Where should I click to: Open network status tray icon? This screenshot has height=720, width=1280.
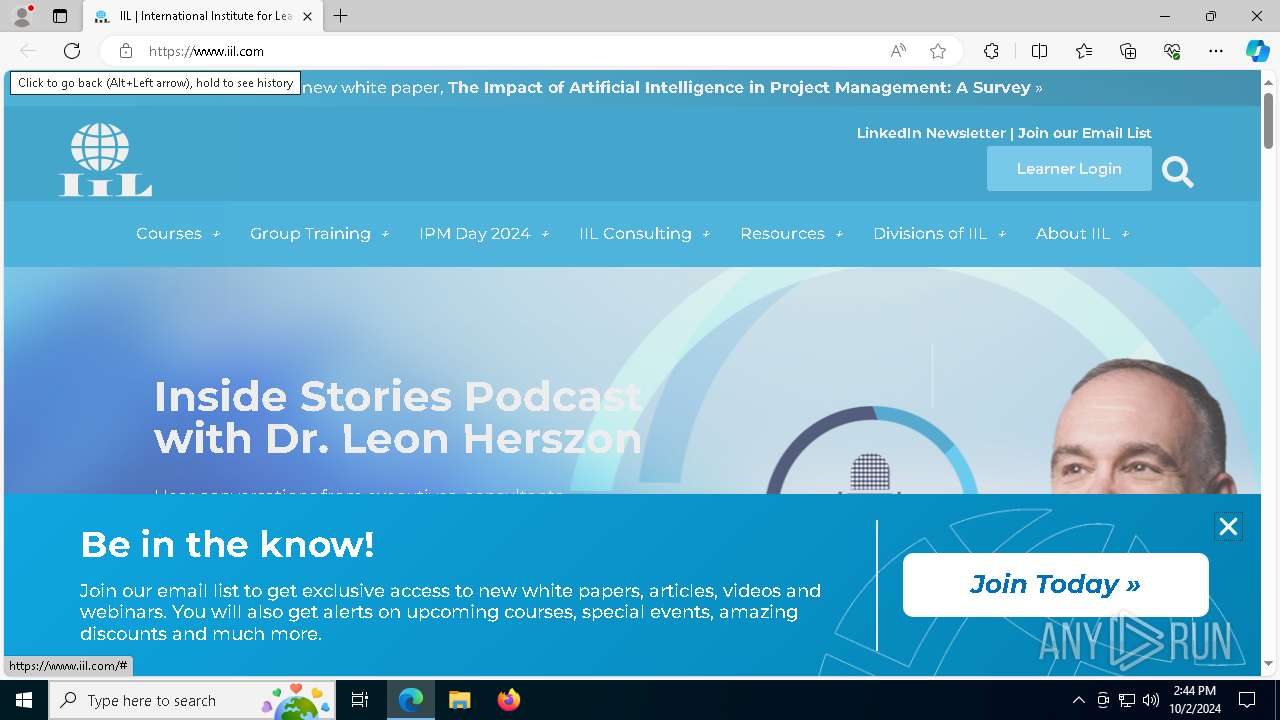click(x=1127, y=700)
